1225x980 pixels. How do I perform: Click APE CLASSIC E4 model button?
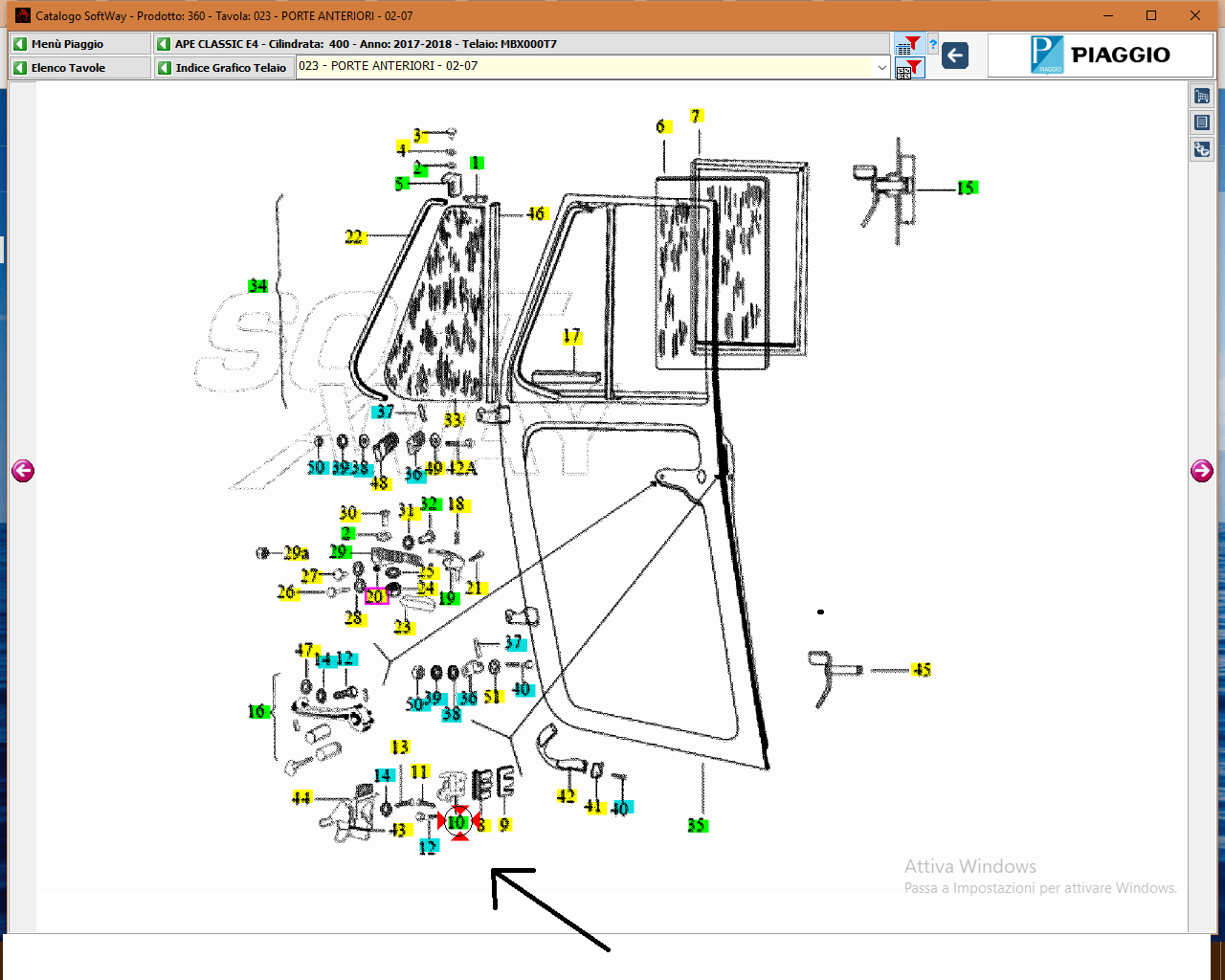click(x=521, y=44)
